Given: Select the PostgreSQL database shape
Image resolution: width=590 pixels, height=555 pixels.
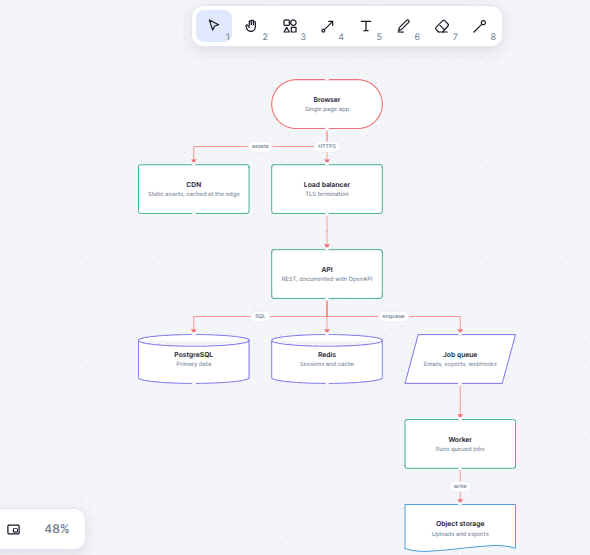Looking at the screenshot, I should [194, 359].
